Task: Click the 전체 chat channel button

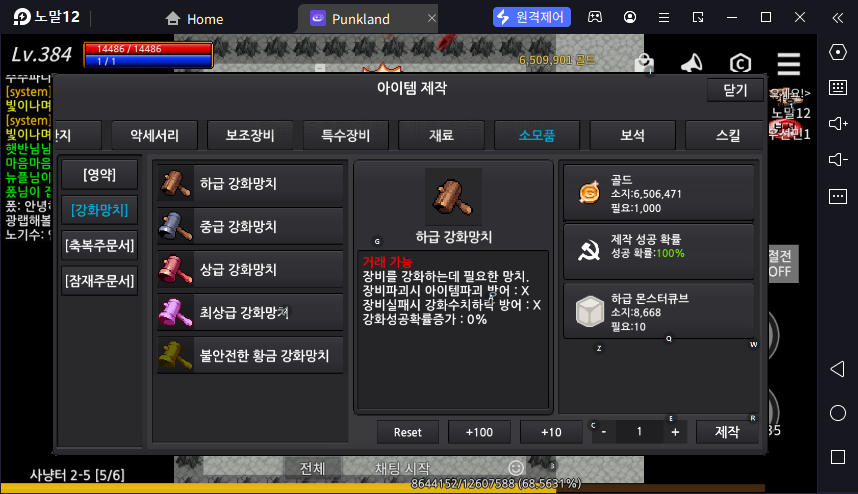Action: coord(312,468)
